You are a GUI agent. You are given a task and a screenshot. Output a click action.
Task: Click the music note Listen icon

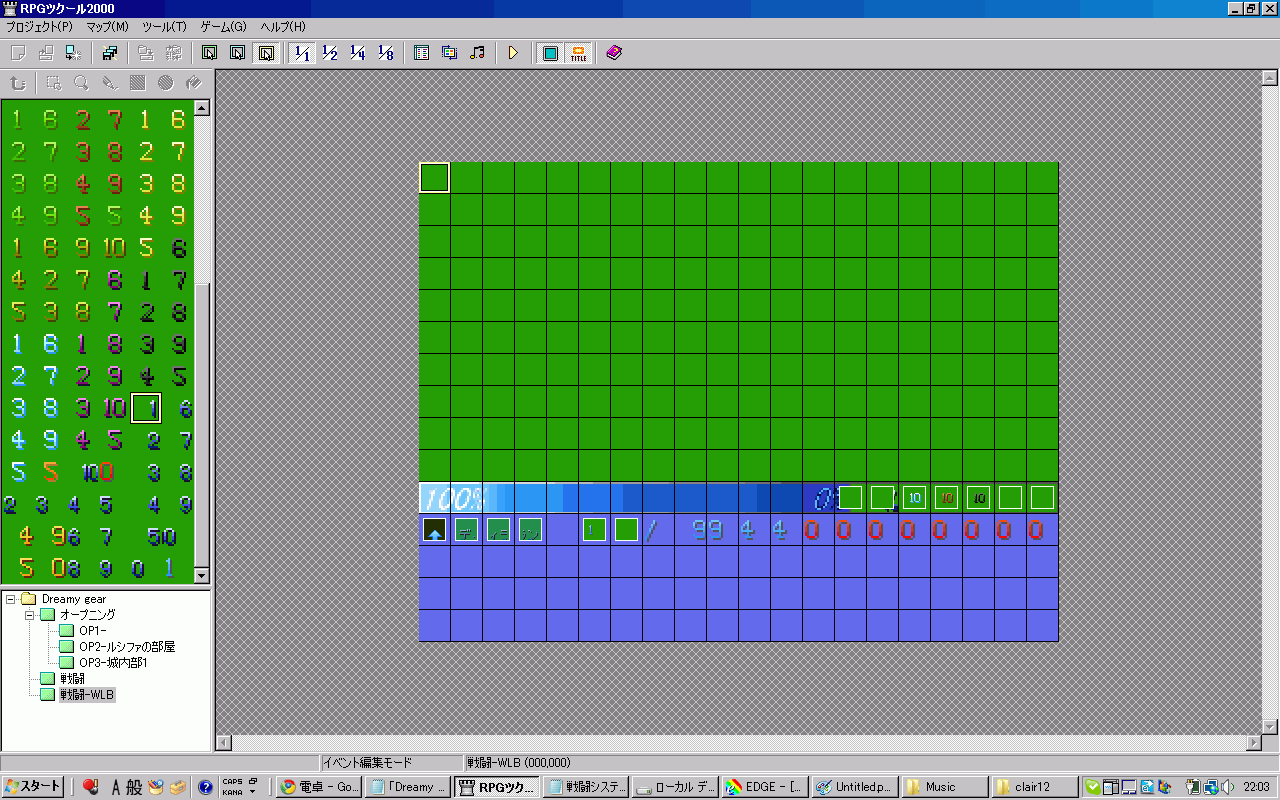click(477, 53)
